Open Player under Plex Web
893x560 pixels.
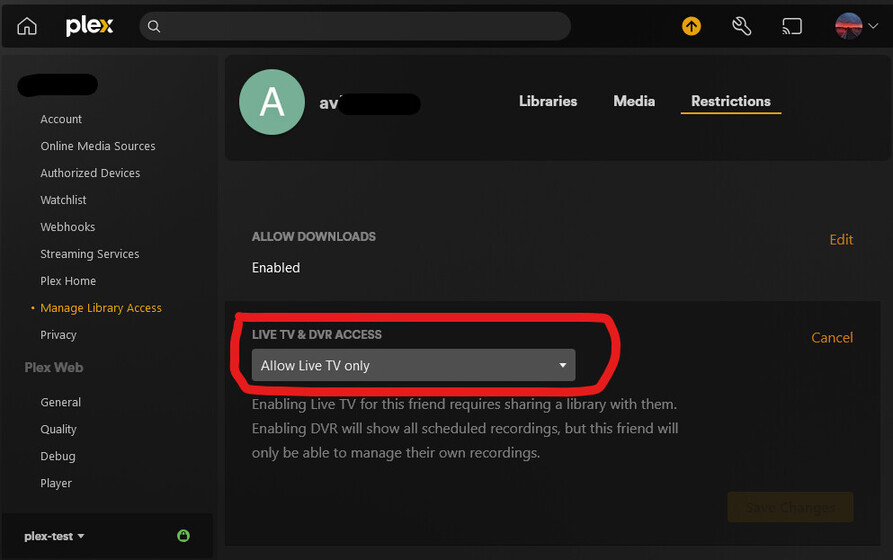point(56,483)
